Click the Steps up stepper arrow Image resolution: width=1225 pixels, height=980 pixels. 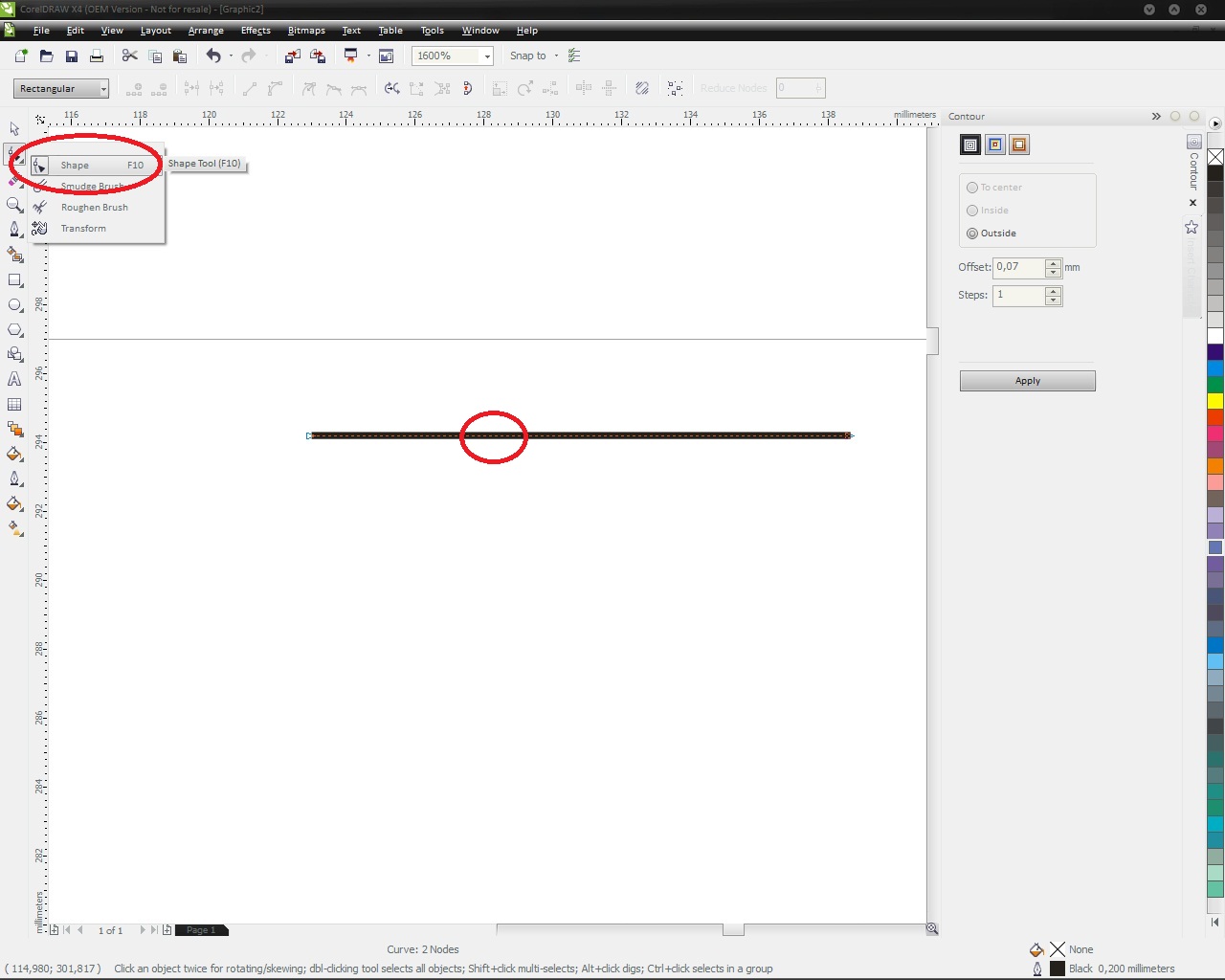[1053, 290]
